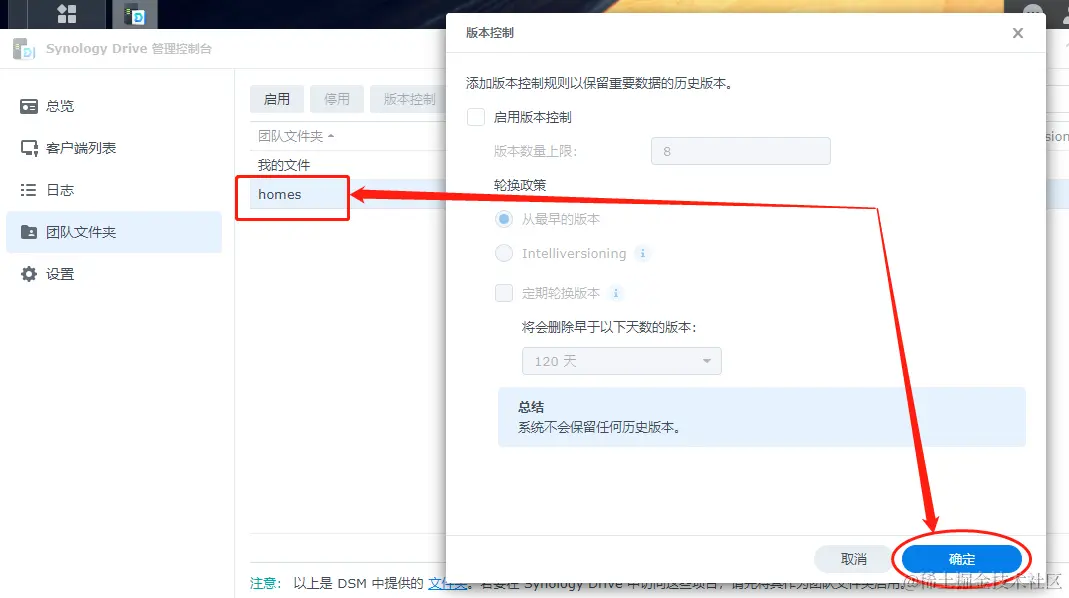Click the Synology Drive taskbar app icon
Screen dimensions: 1069x598
point(134,14)
